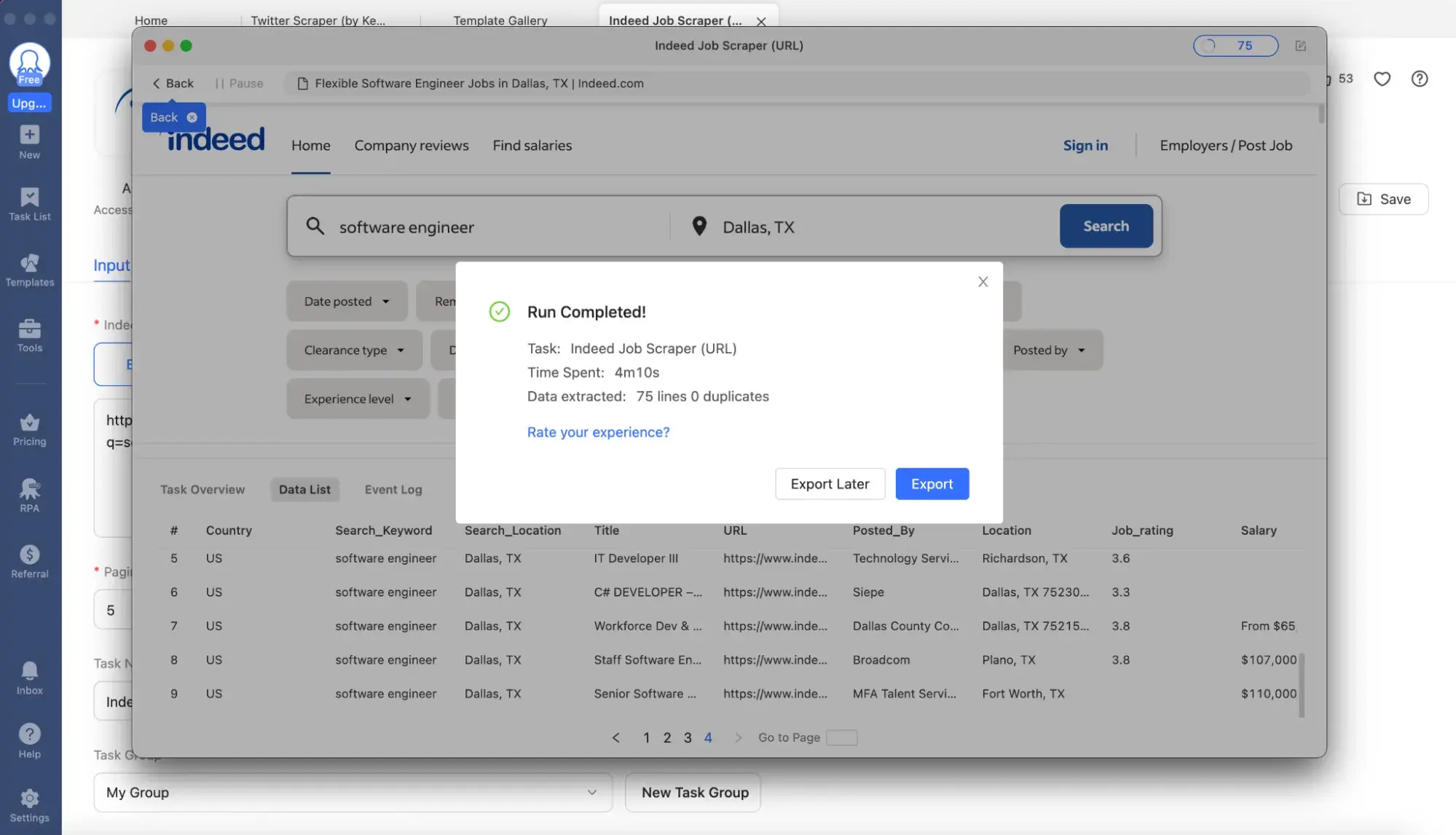Click the magnifier icon in Indeed search
The image size is (1456, 835).
point(315,226)
